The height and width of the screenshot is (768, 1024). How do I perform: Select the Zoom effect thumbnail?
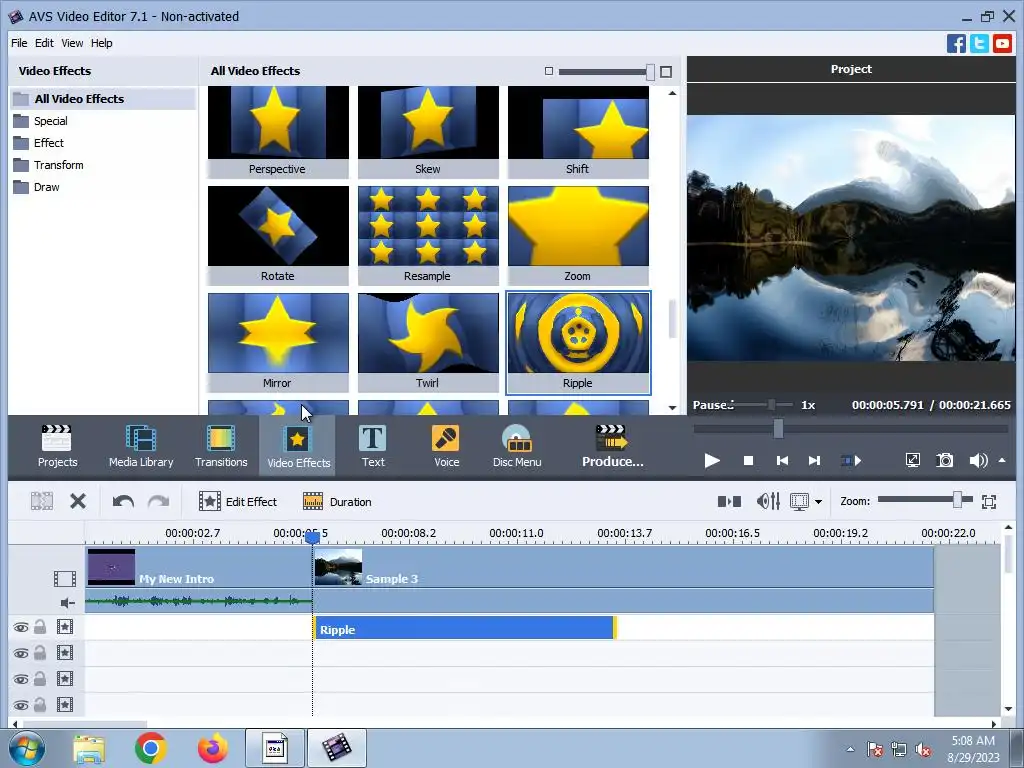point(578,236)
